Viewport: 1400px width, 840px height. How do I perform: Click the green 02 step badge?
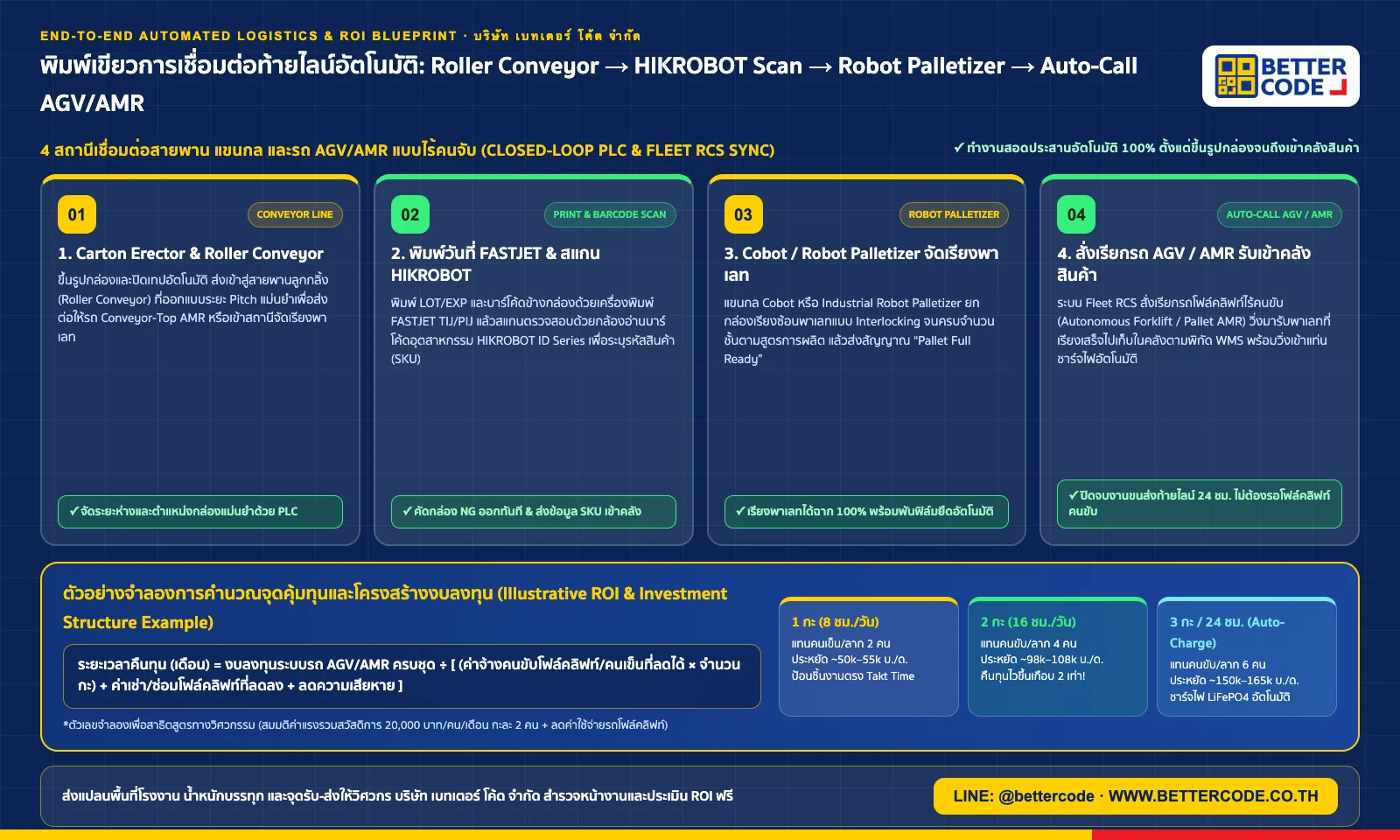coord(410,214)
